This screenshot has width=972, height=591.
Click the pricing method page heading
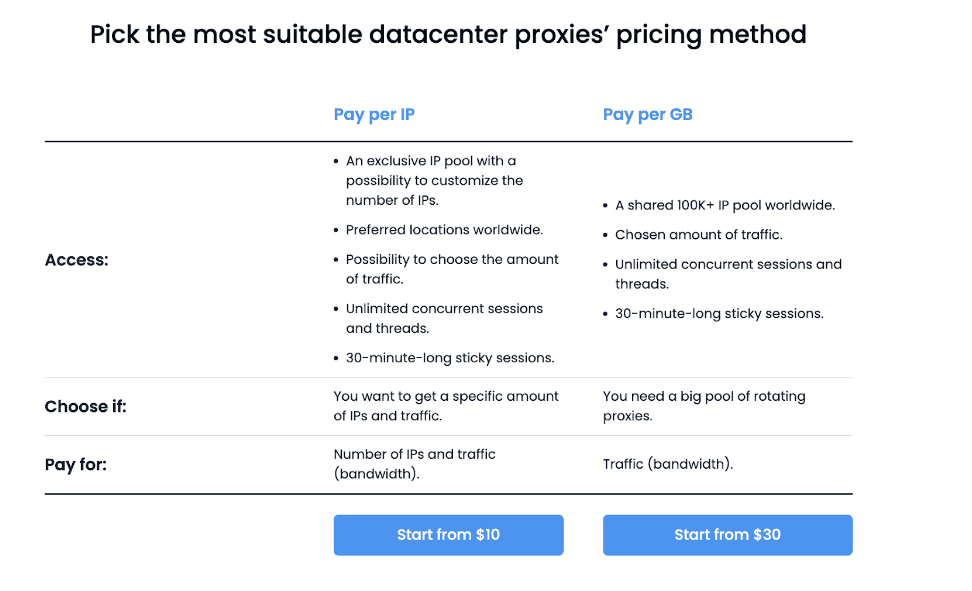[448, 34]
